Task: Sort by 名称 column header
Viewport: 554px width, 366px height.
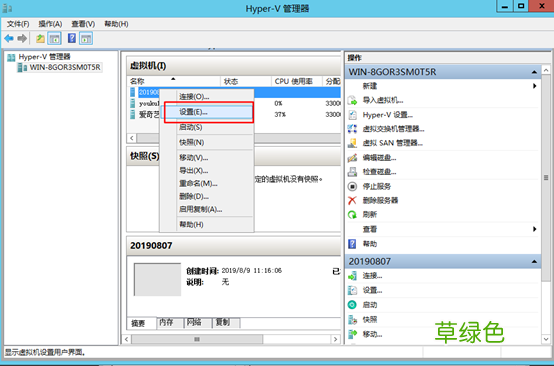Action: pyautogui.click(x=173, y=81)
